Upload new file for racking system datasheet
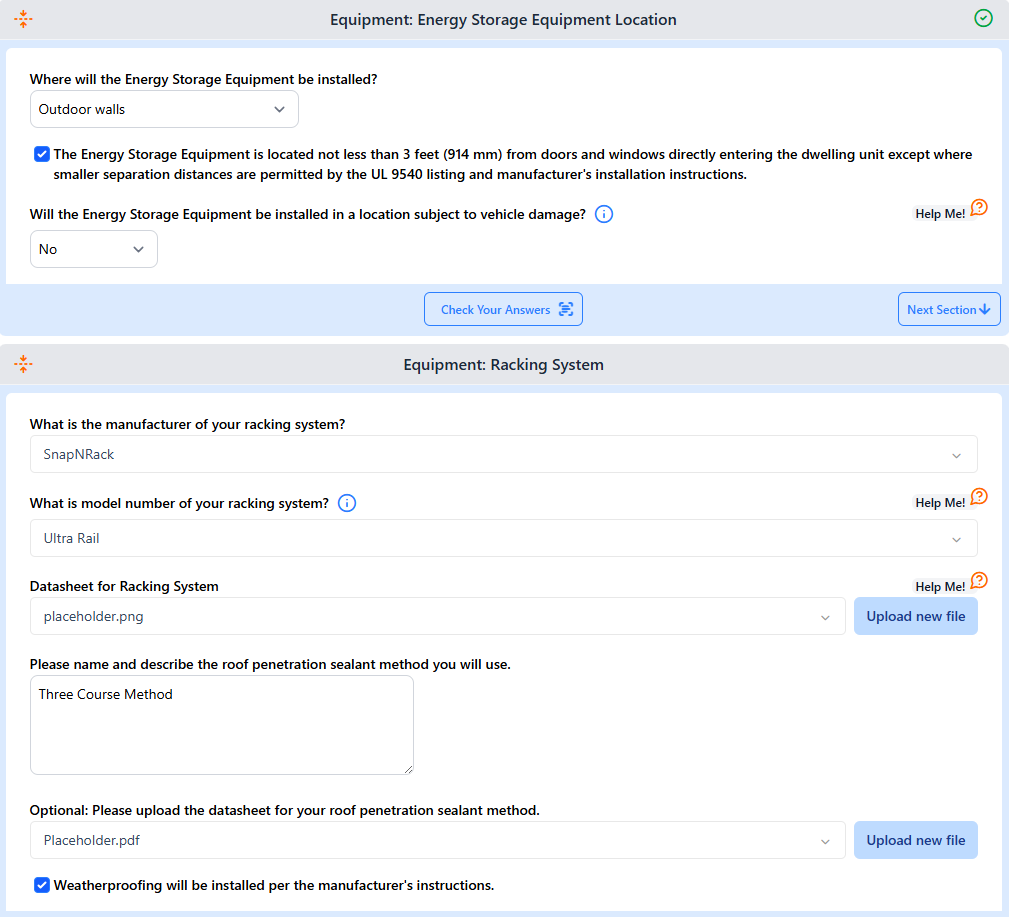The image size is (1009, 917). click(916, 616)
